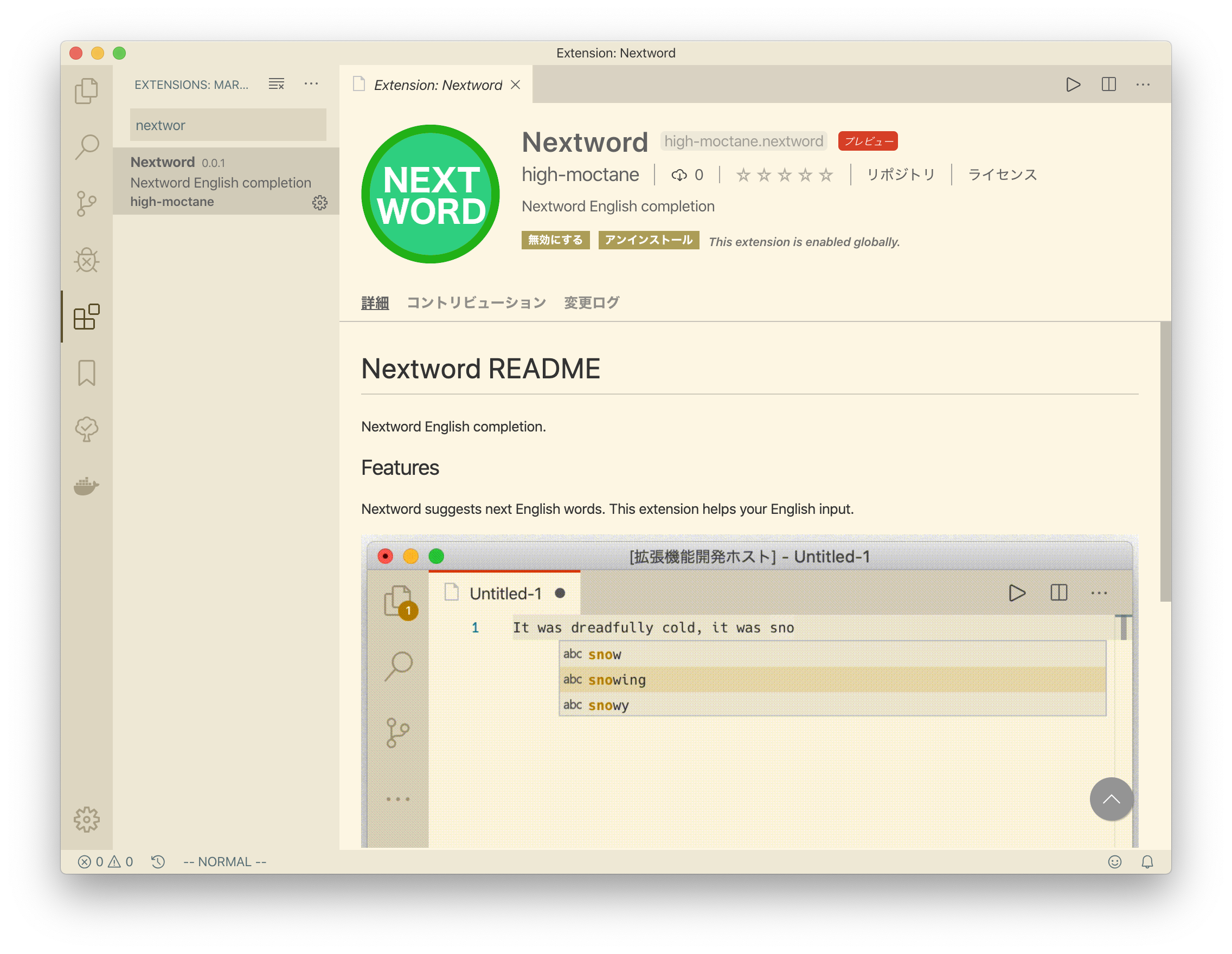Viewport: 1232px width, 954px height.
Task: Click the README screenshot image
Action: click(750, 691)
